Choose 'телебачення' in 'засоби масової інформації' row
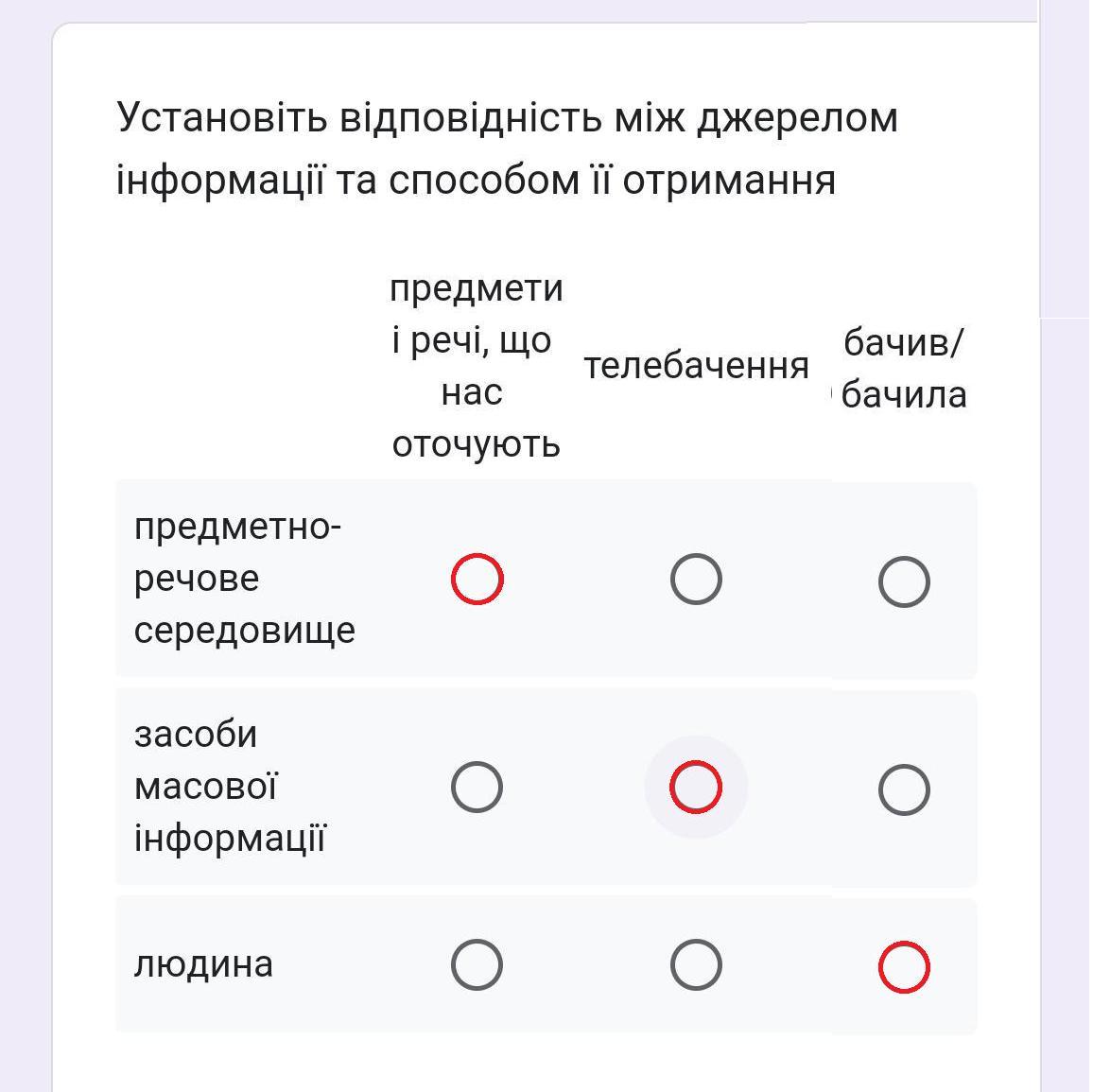The width and height of the screenshot is (1093, 1092). click(696, 787)
